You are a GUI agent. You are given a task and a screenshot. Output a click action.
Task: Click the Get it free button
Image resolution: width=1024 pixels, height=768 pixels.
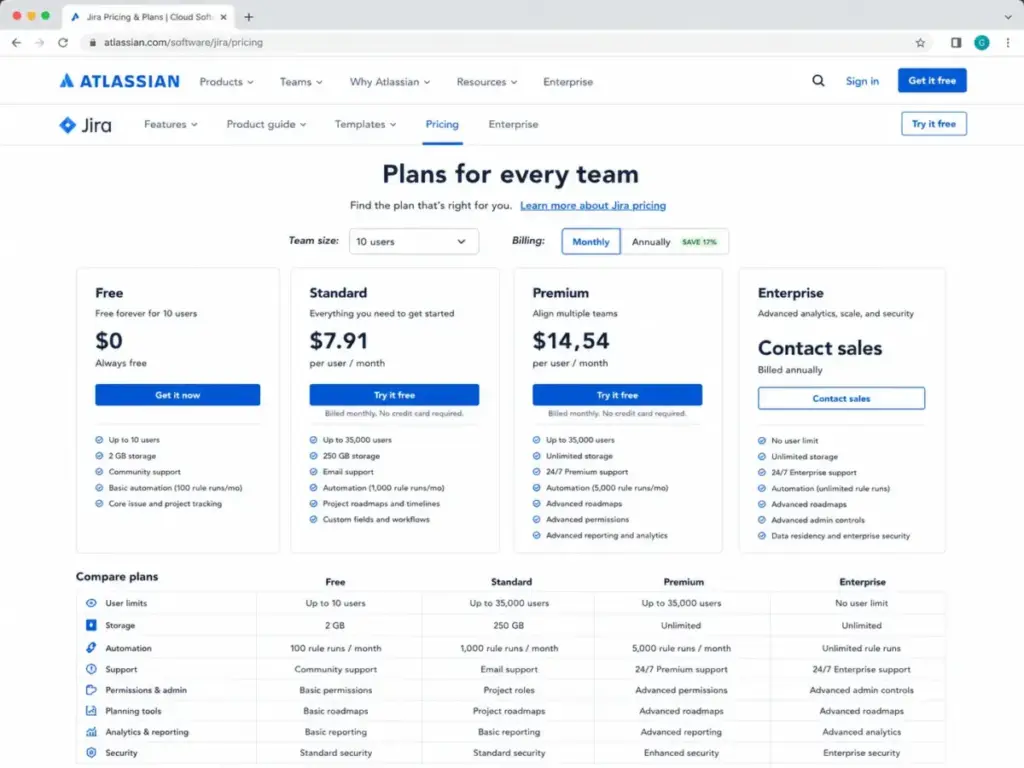pos(932,80)
